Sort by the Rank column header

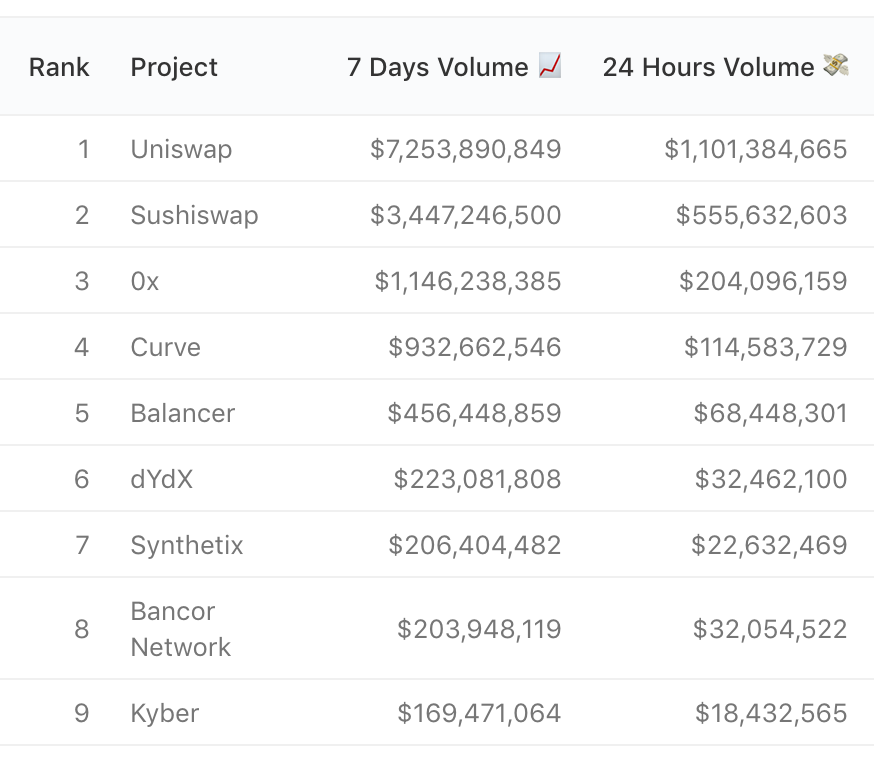click(59, 67)
